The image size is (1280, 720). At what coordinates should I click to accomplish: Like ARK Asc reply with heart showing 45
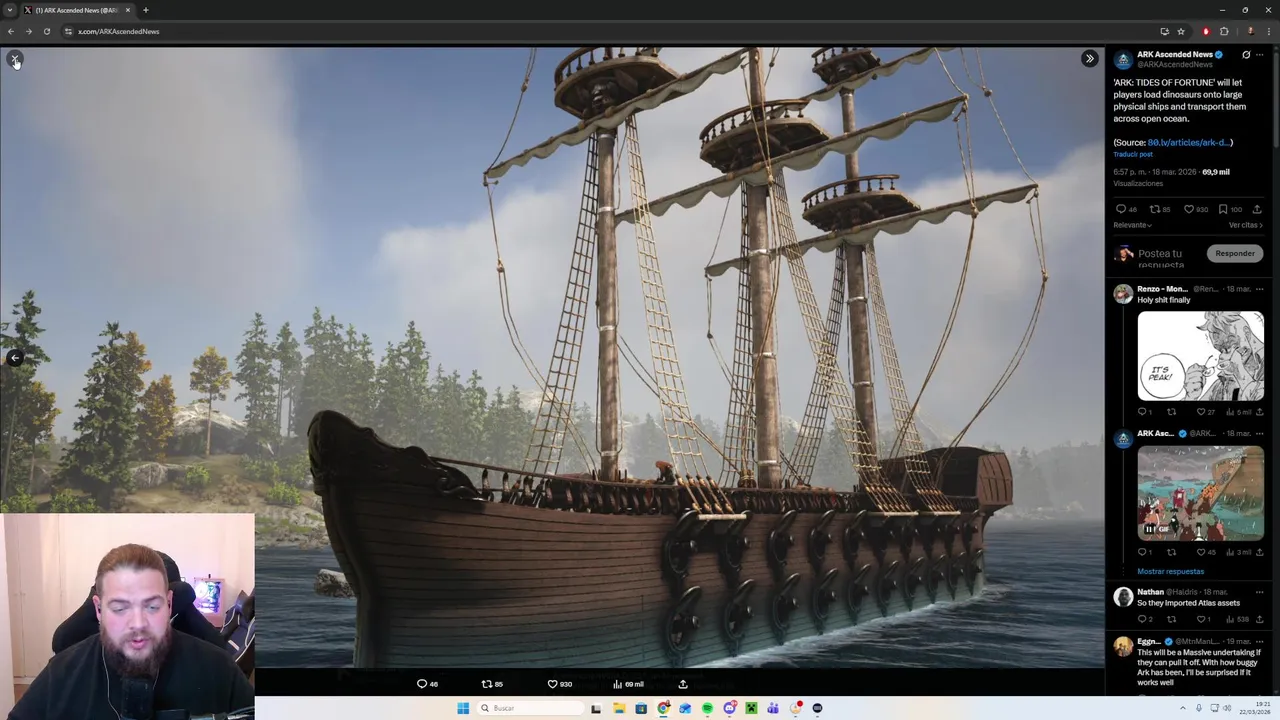(1201, 552)
